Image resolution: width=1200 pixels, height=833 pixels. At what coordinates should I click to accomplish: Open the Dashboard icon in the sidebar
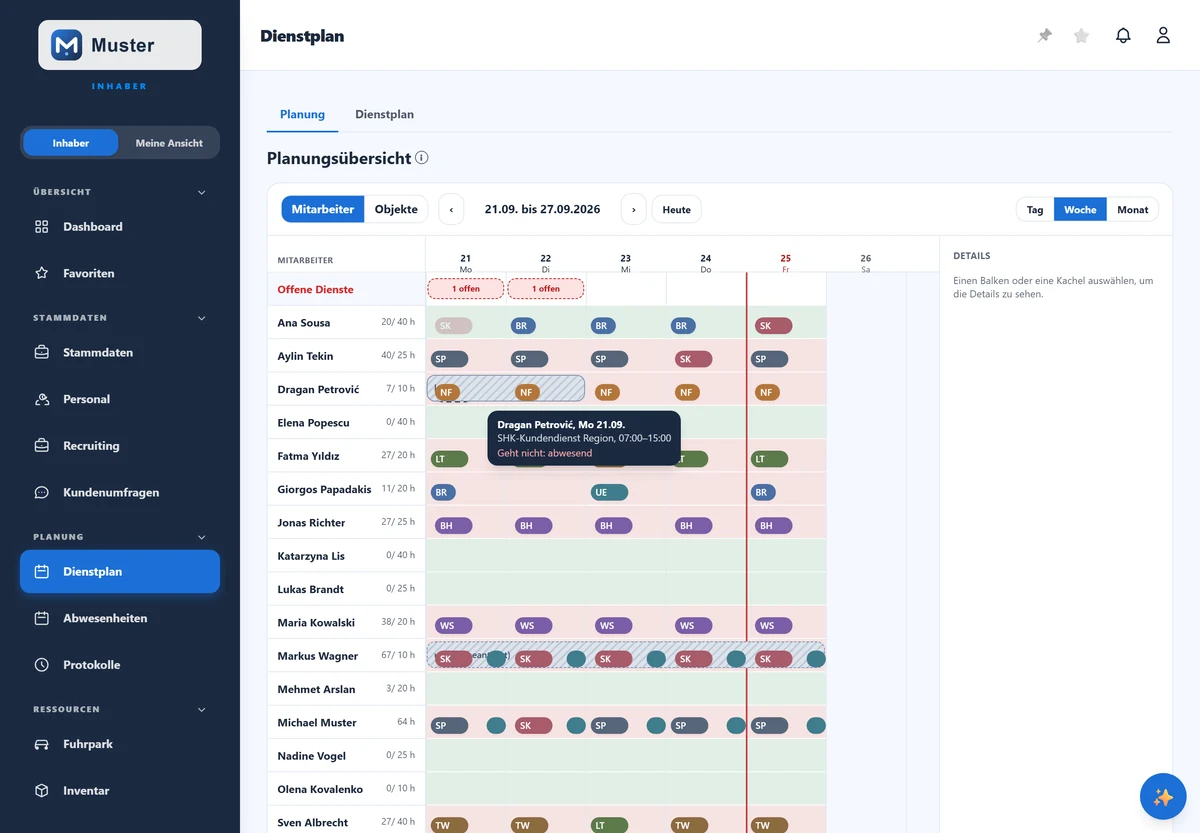[42, 227]
